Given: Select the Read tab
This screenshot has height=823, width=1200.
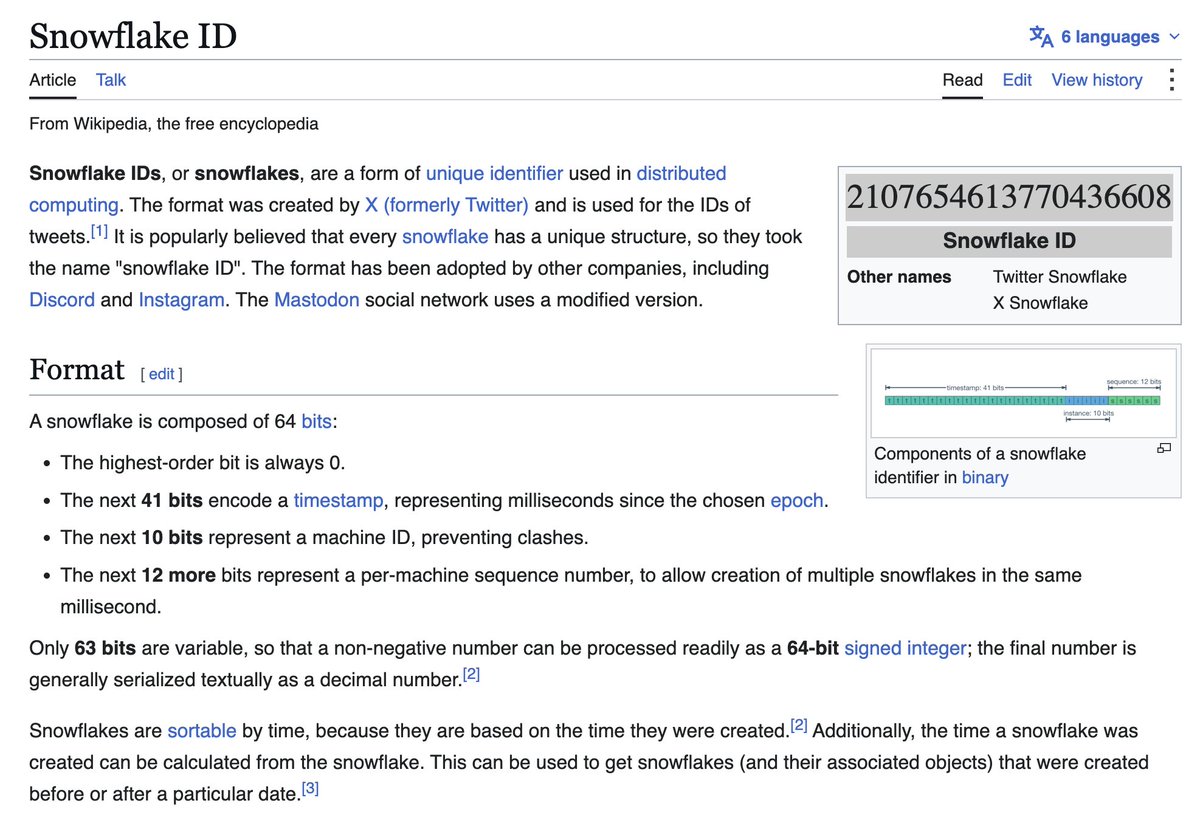Looking at the screenshot, I should 963,80.
